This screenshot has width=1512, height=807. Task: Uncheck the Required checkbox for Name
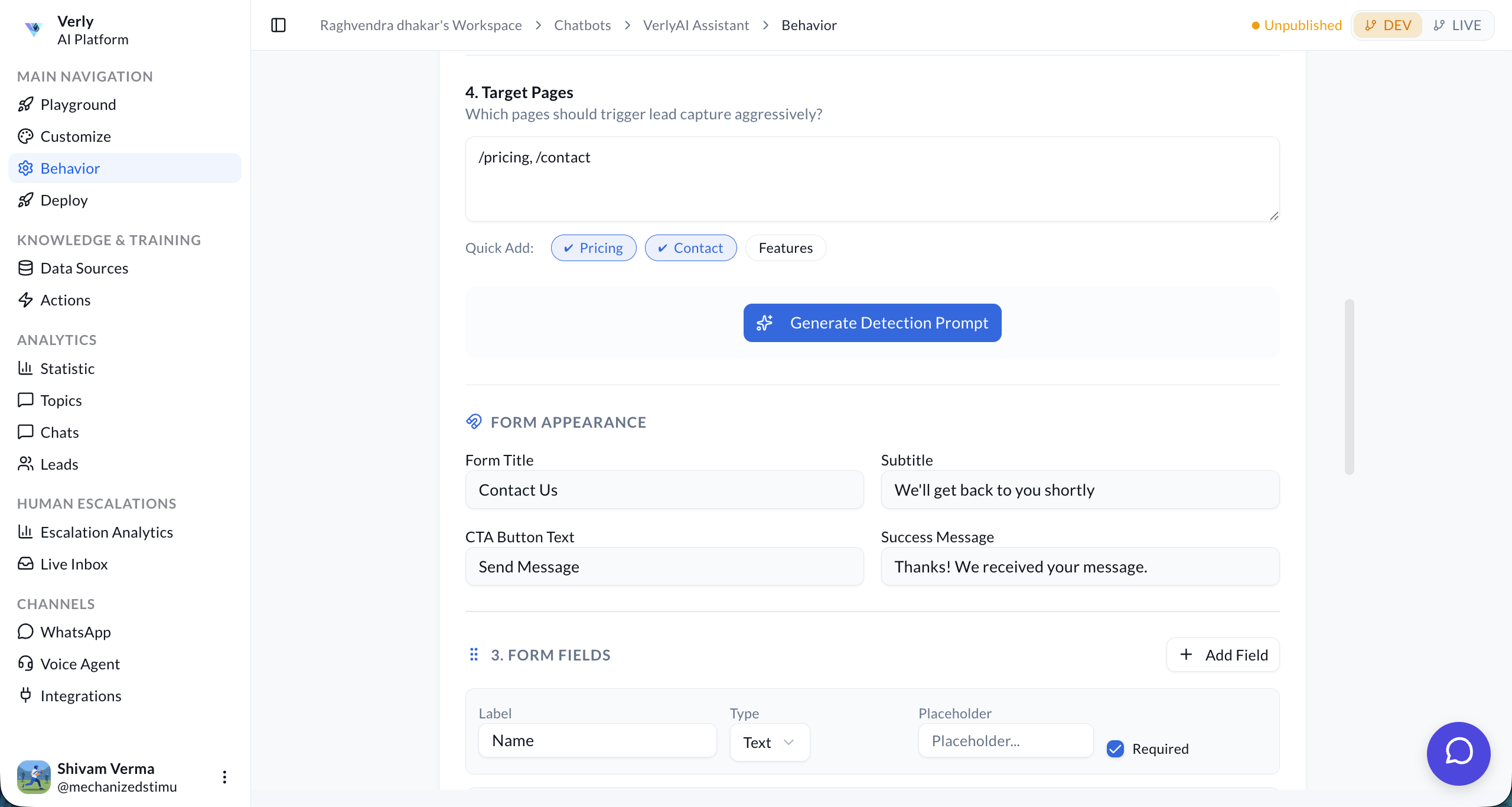pyautogui.click(x=1115, y=749)
